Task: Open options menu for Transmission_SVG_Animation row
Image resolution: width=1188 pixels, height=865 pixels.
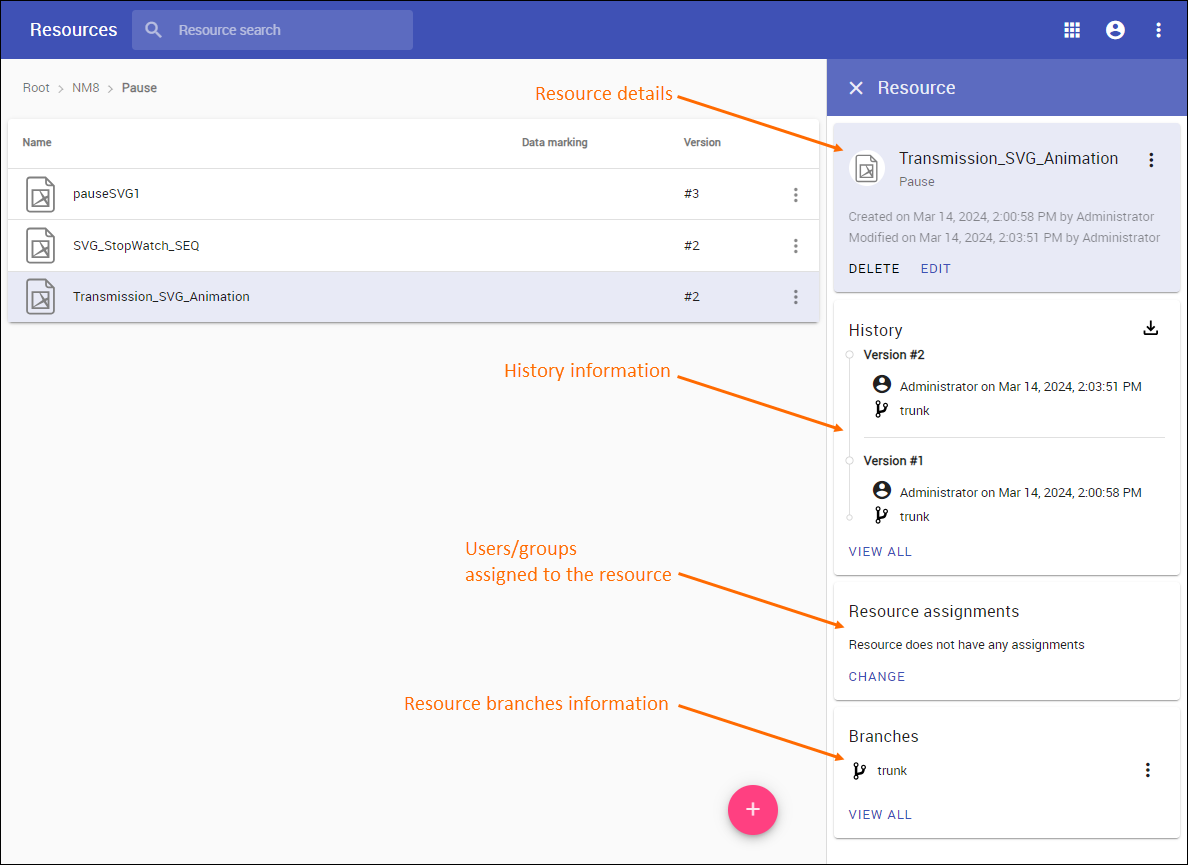Action: tap(796, 297)
